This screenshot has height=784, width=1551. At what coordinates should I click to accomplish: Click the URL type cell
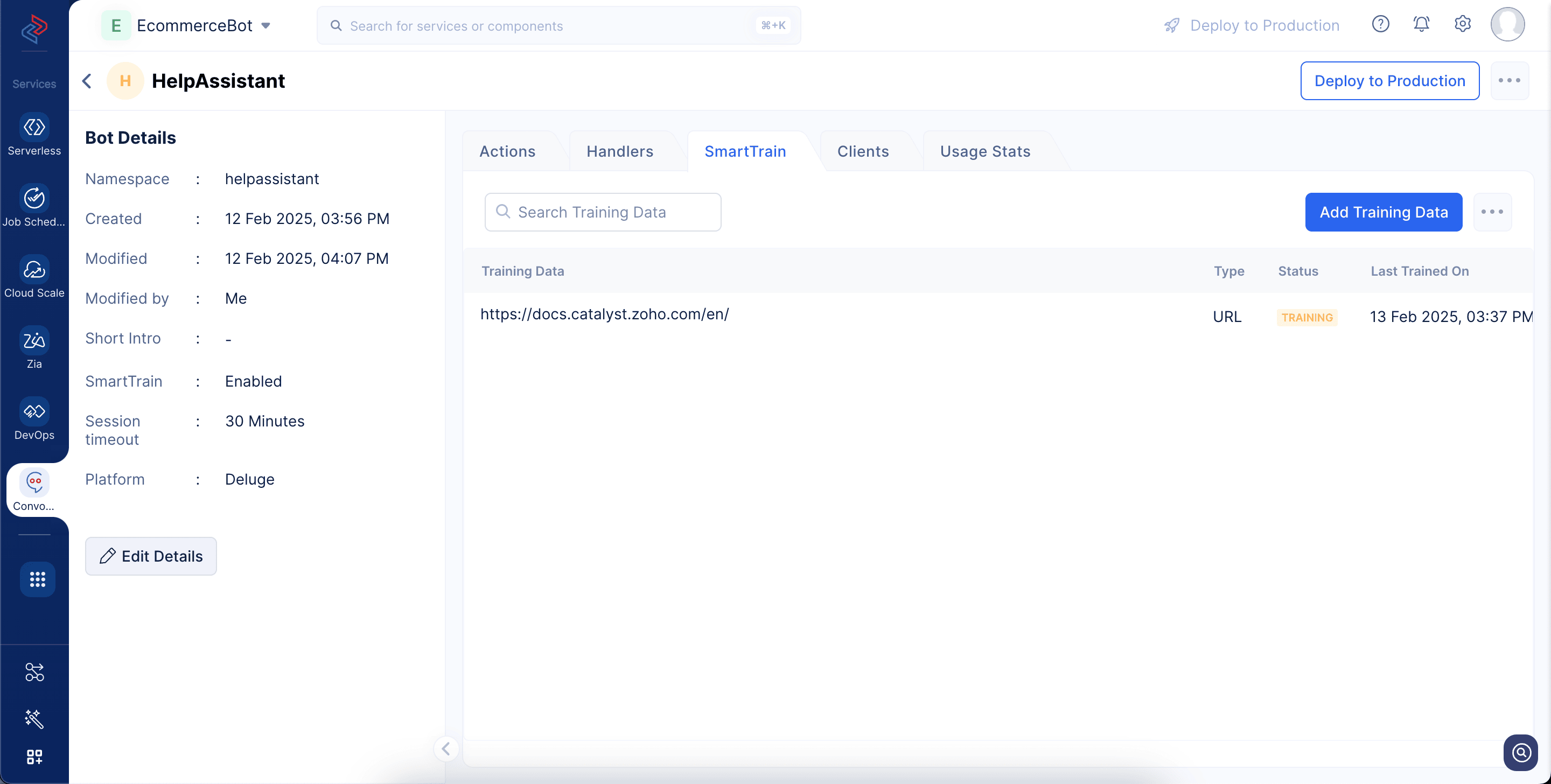[1227, 317]
